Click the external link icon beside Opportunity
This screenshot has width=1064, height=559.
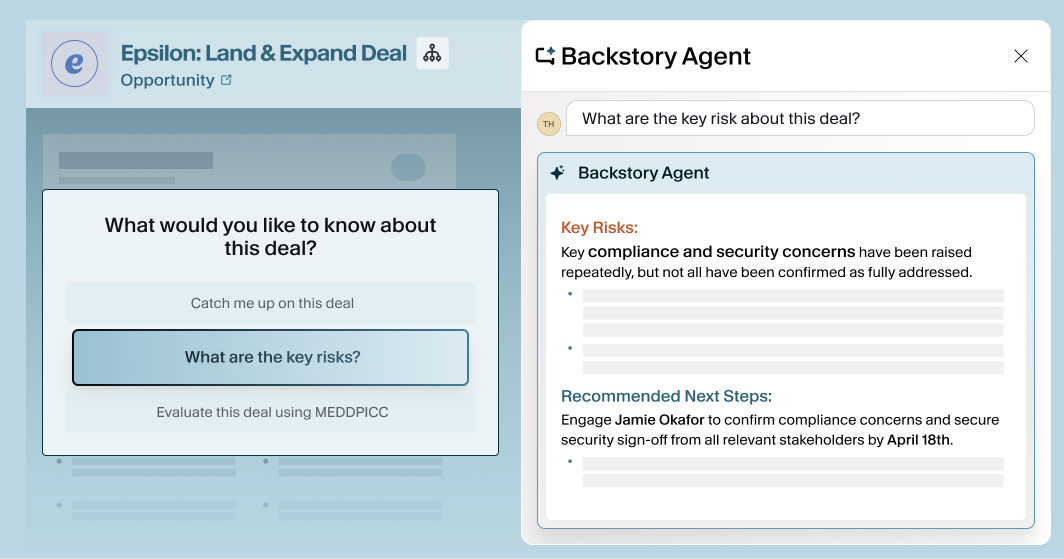pos(226,80)
